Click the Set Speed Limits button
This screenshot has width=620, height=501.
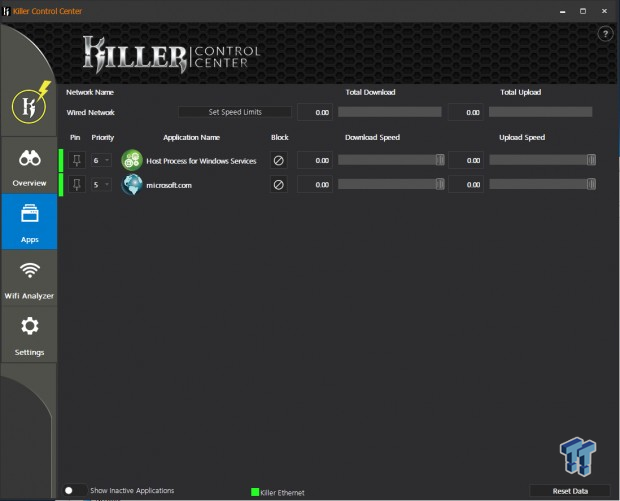click(x=235, y=112)
